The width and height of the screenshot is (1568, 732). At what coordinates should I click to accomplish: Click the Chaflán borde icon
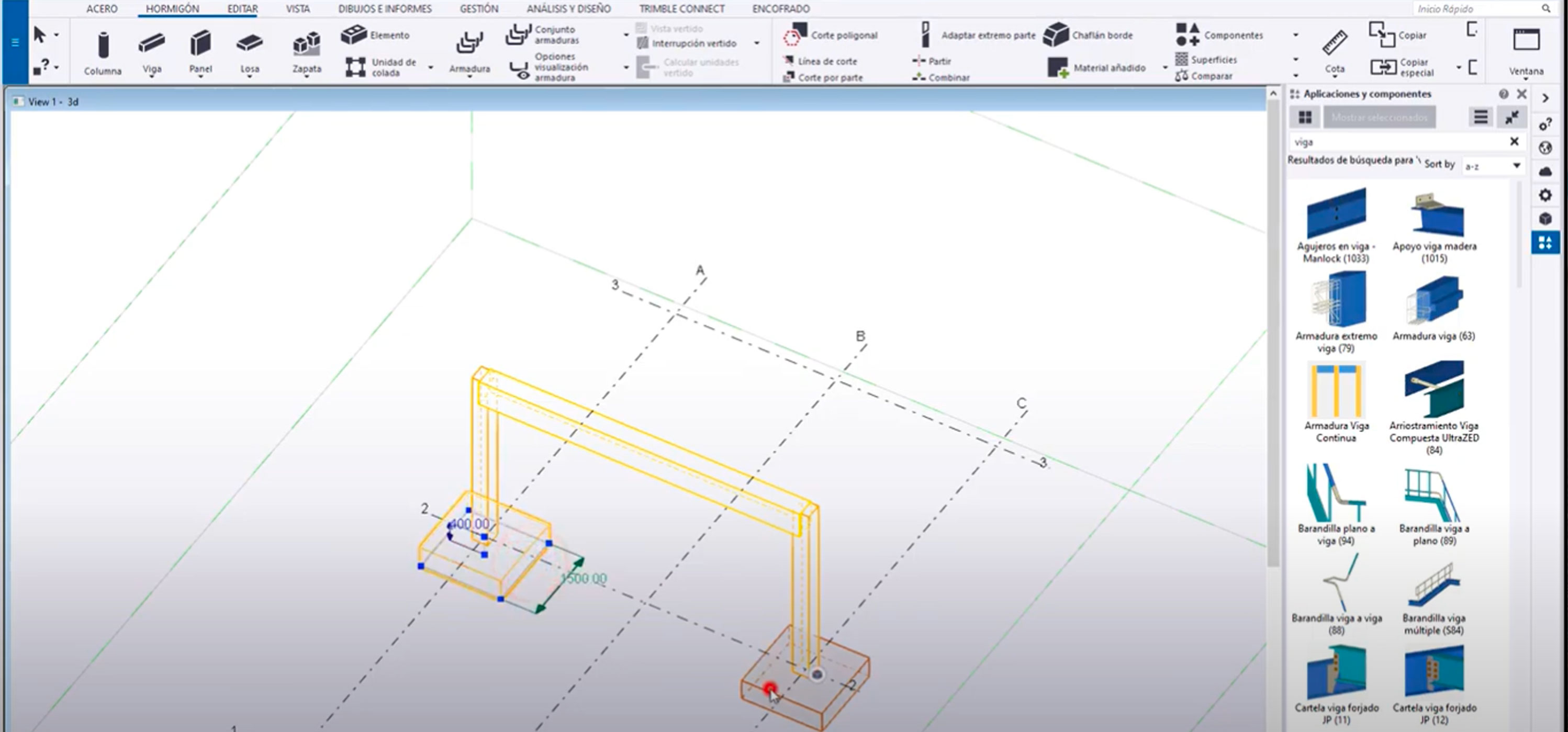coord(1056,35)
